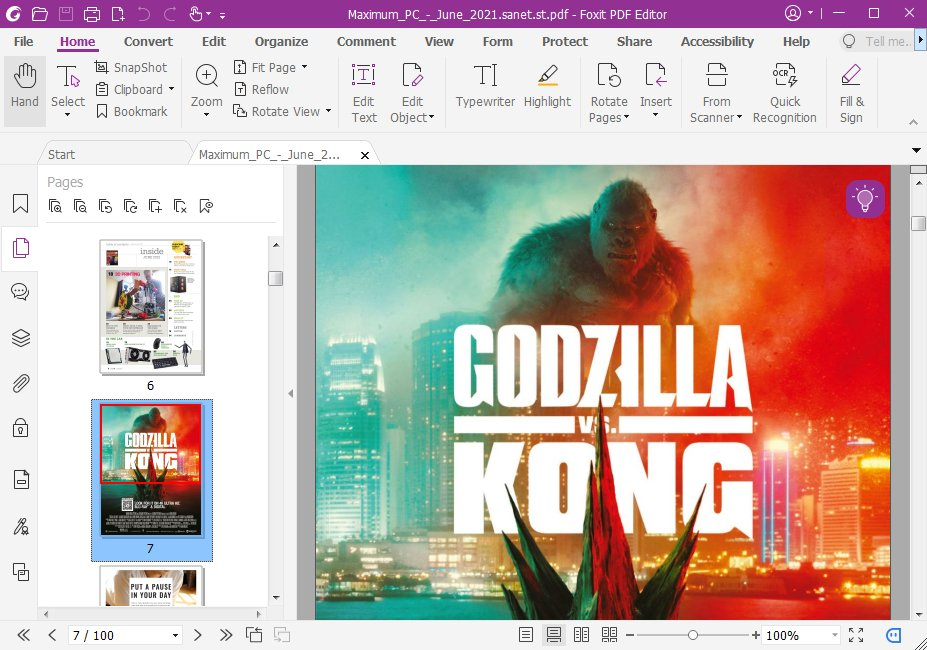Select the Hand tool
Viewport: 927px width, 650px height.
pos(24,89)
